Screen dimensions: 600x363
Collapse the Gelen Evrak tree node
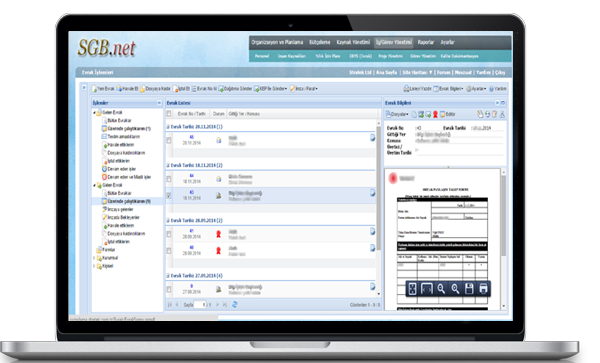[94, 112]
